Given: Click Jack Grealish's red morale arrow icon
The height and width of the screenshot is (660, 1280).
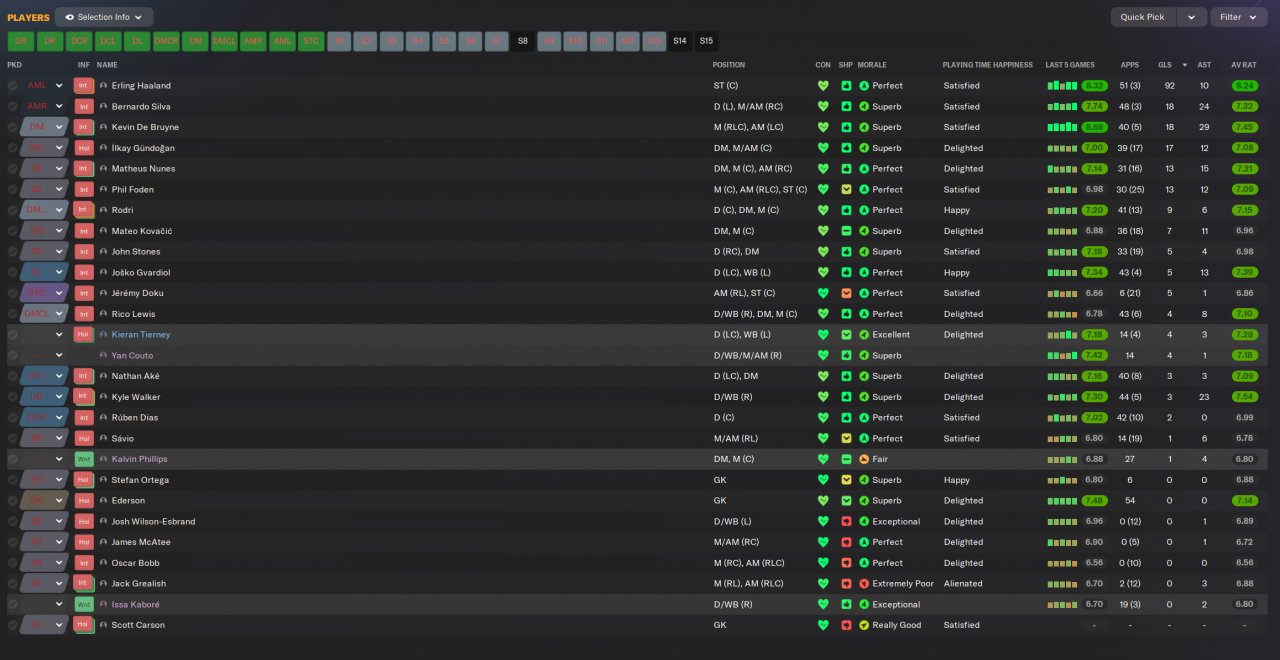Looking at the screenshot, I should 864,584.
